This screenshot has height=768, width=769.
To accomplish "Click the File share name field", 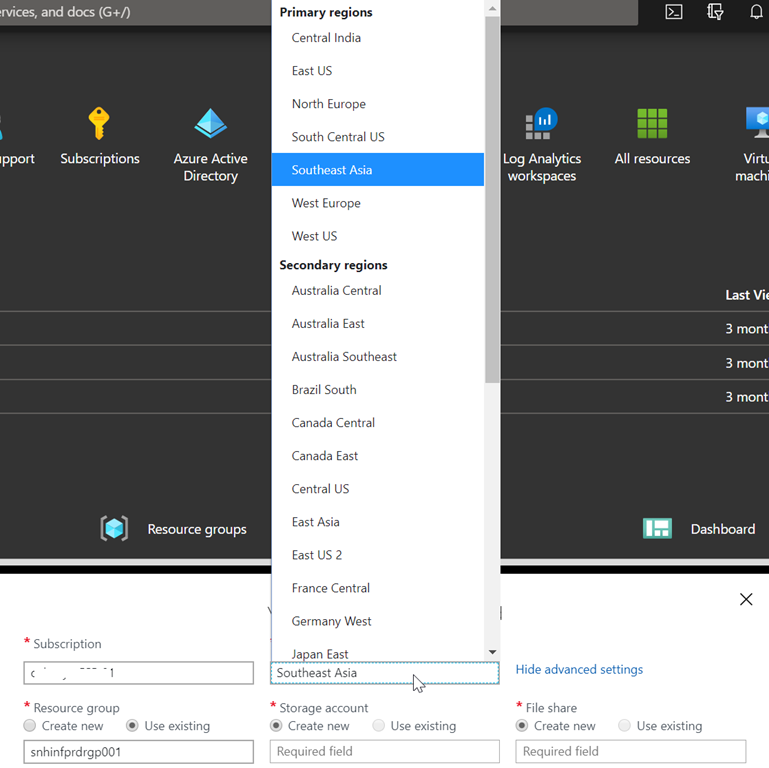I will (x=631, y=752).
